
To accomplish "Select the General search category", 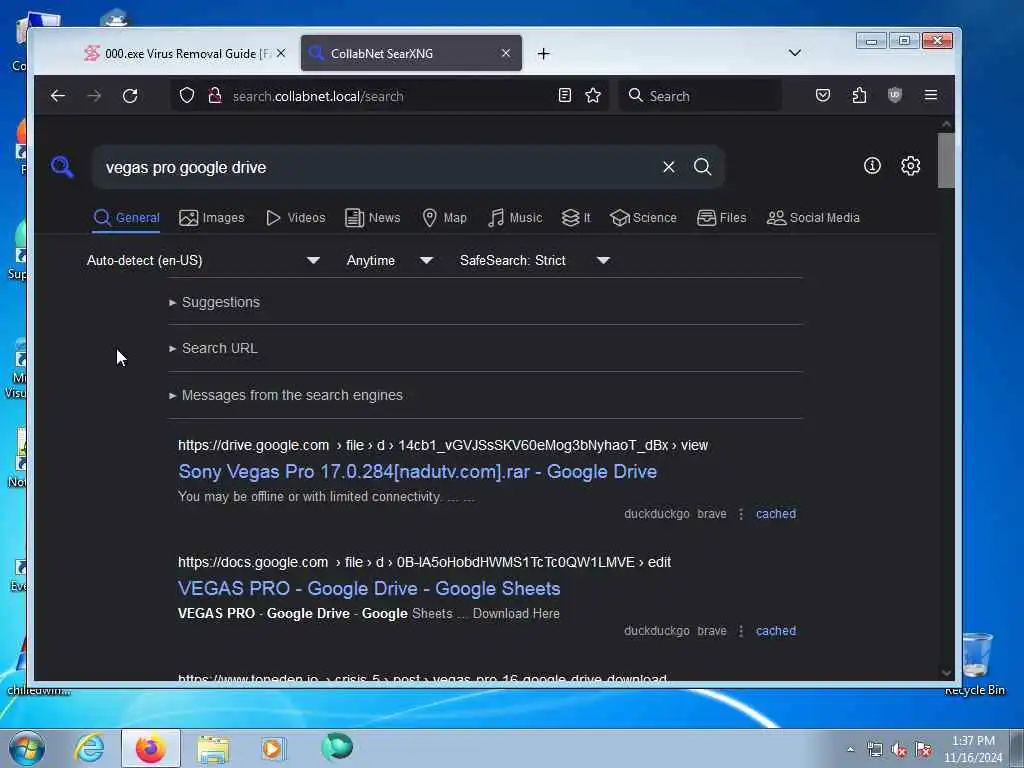I will tap(127, 217).
